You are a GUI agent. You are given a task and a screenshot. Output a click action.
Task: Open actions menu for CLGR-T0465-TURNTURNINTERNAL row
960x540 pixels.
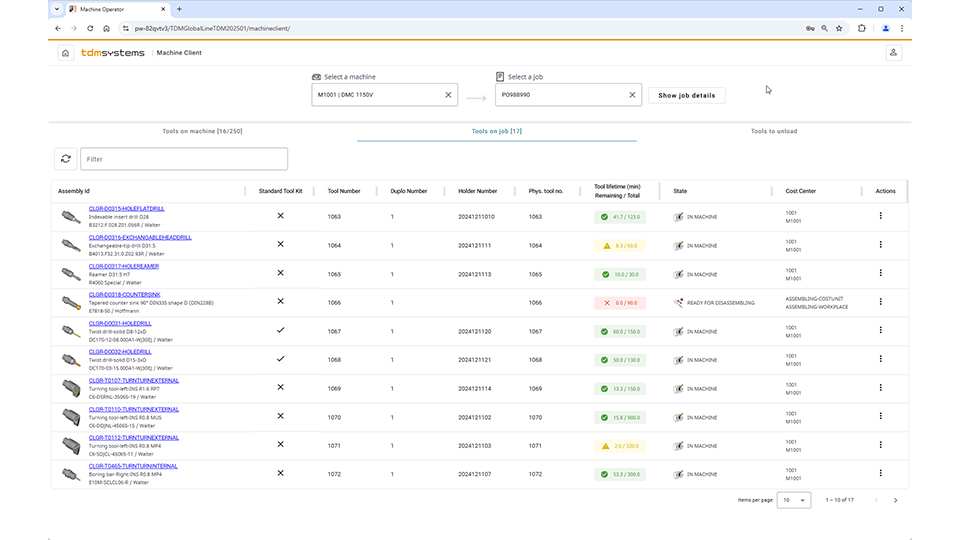click(880, 473)
